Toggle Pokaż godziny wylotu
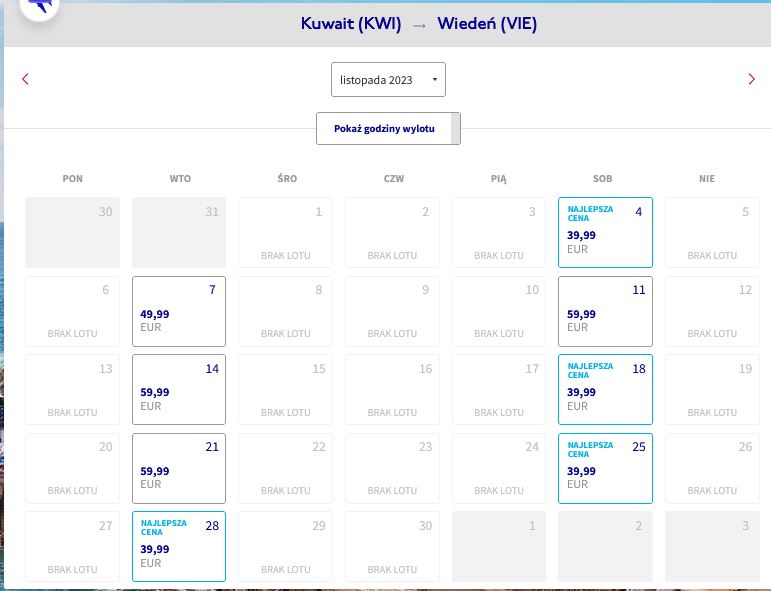The width and height of the screenshot is (771, 591). point(388,129)
